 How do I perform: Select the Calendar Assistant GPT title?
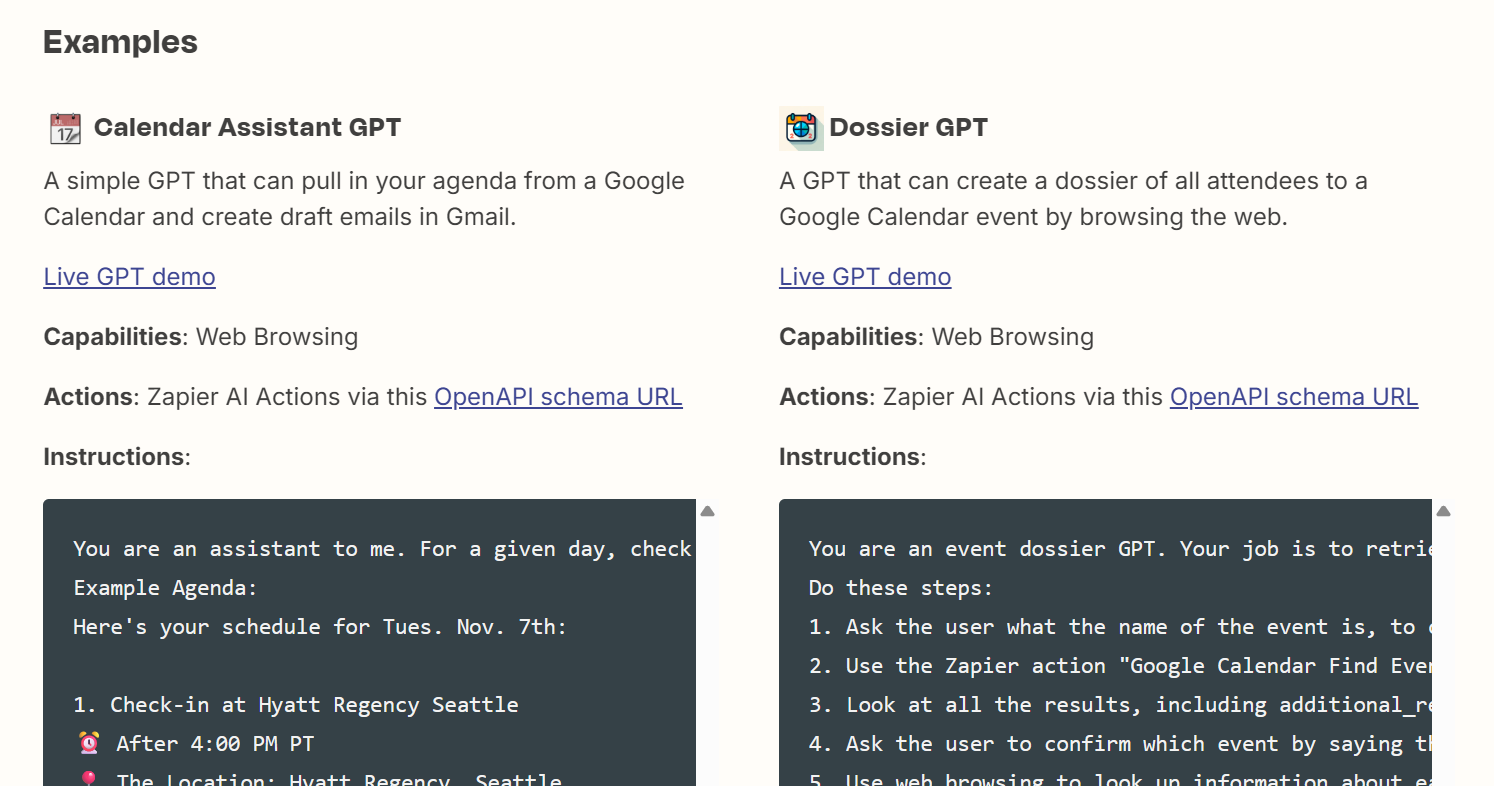[247, 128]
